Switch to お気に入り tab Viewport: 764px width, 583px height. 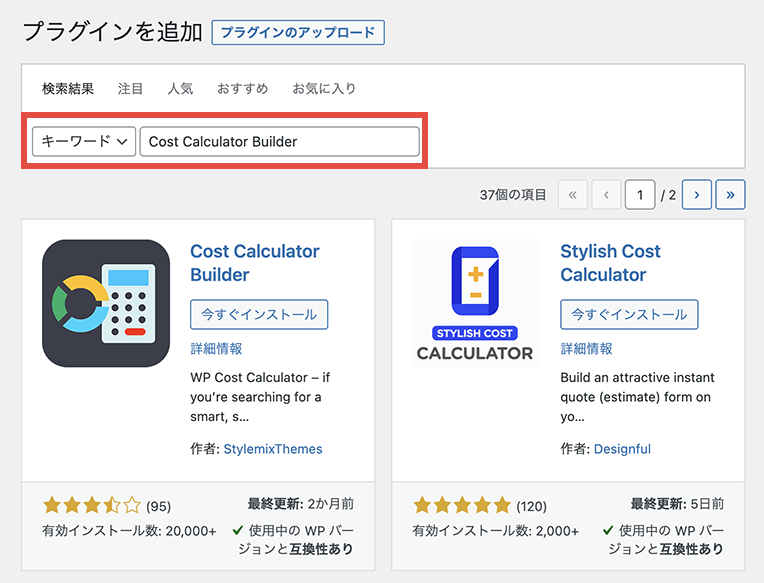324,89
